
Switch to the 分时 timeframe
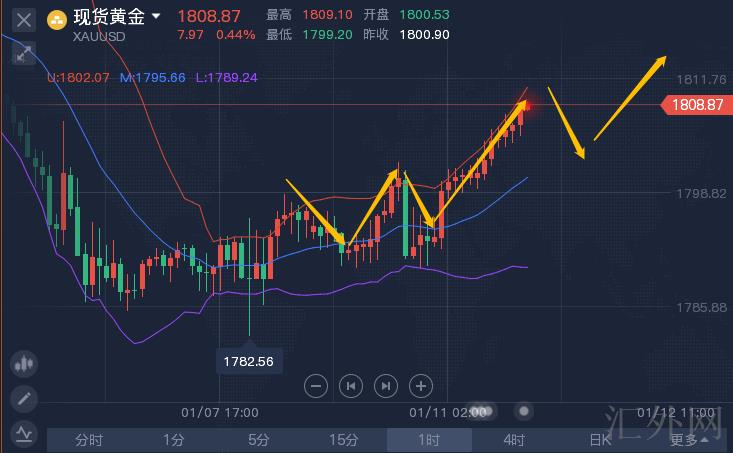tap(89, 439)
